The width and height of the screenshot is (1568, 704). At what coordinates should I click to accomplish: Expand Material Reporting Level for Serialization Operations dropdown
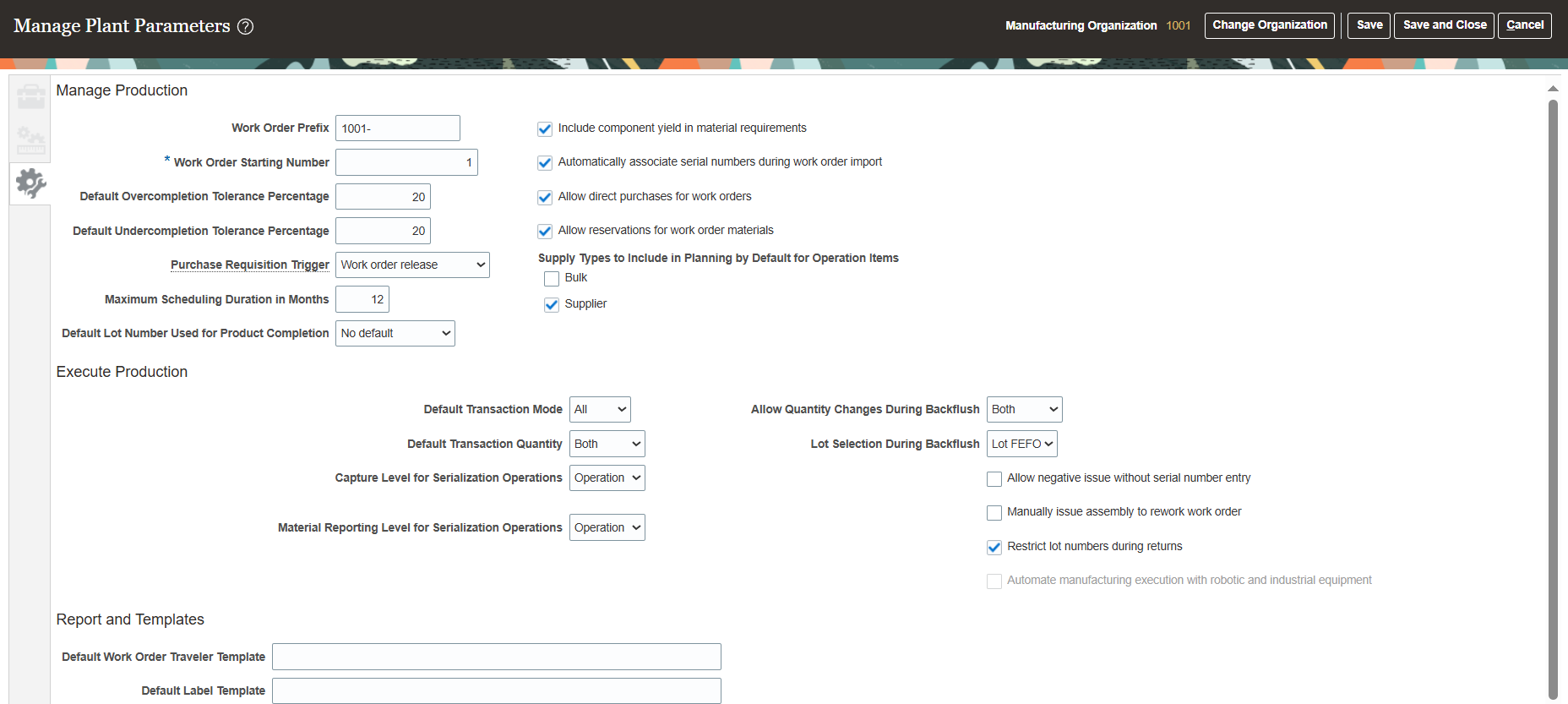point(607,527)
